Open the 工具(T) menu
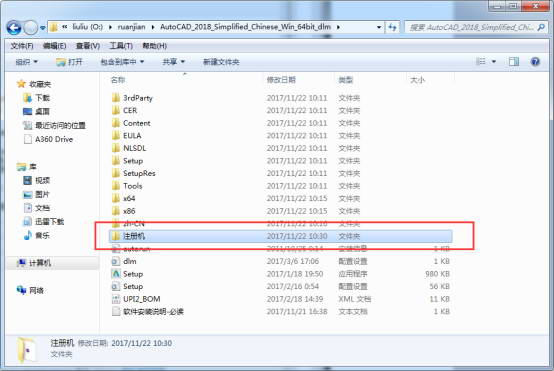The height and width of the screenshot is (371, 554). [x=121, y=46]
